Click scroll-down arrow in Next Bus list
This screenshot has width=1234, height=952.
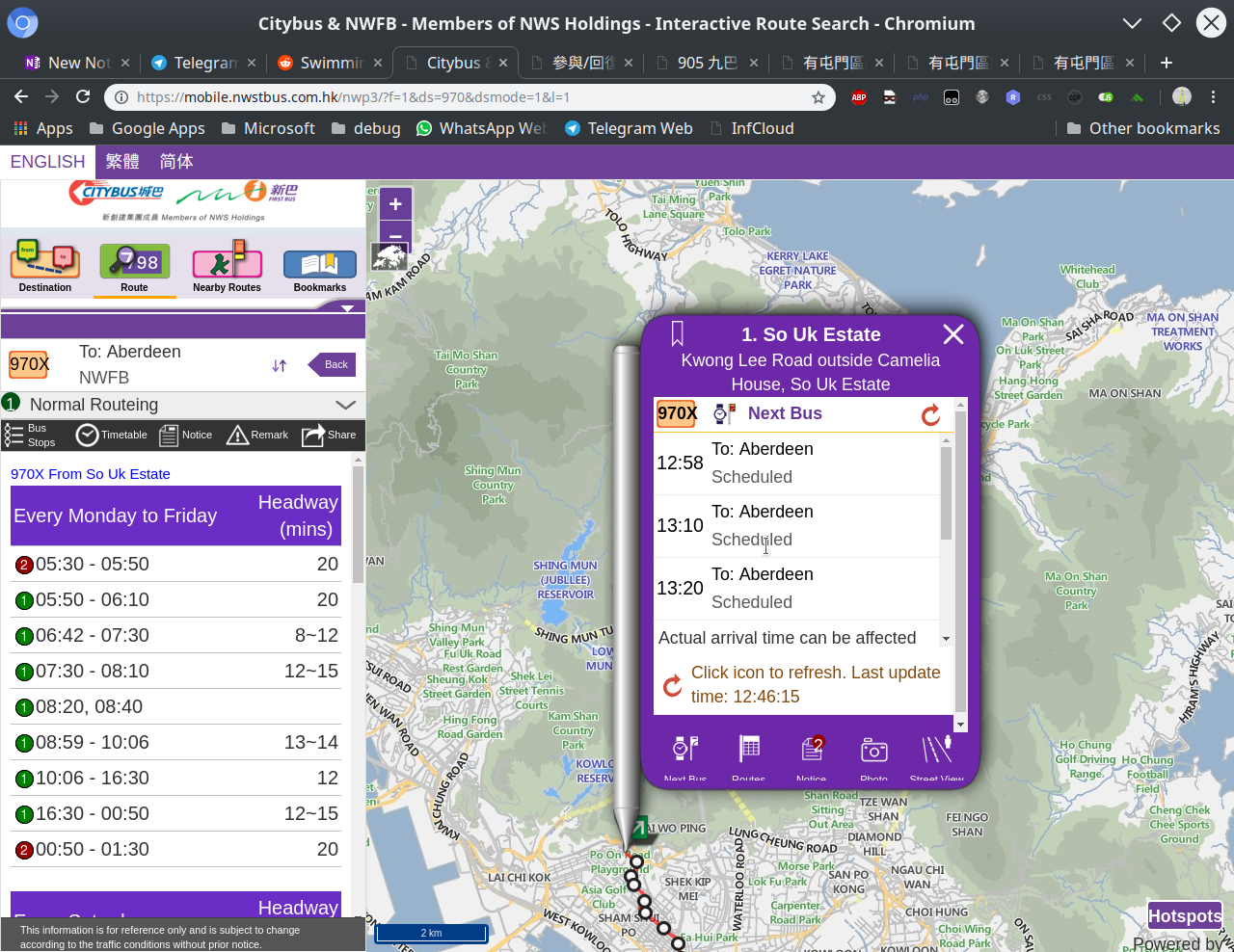click(946, 639)
